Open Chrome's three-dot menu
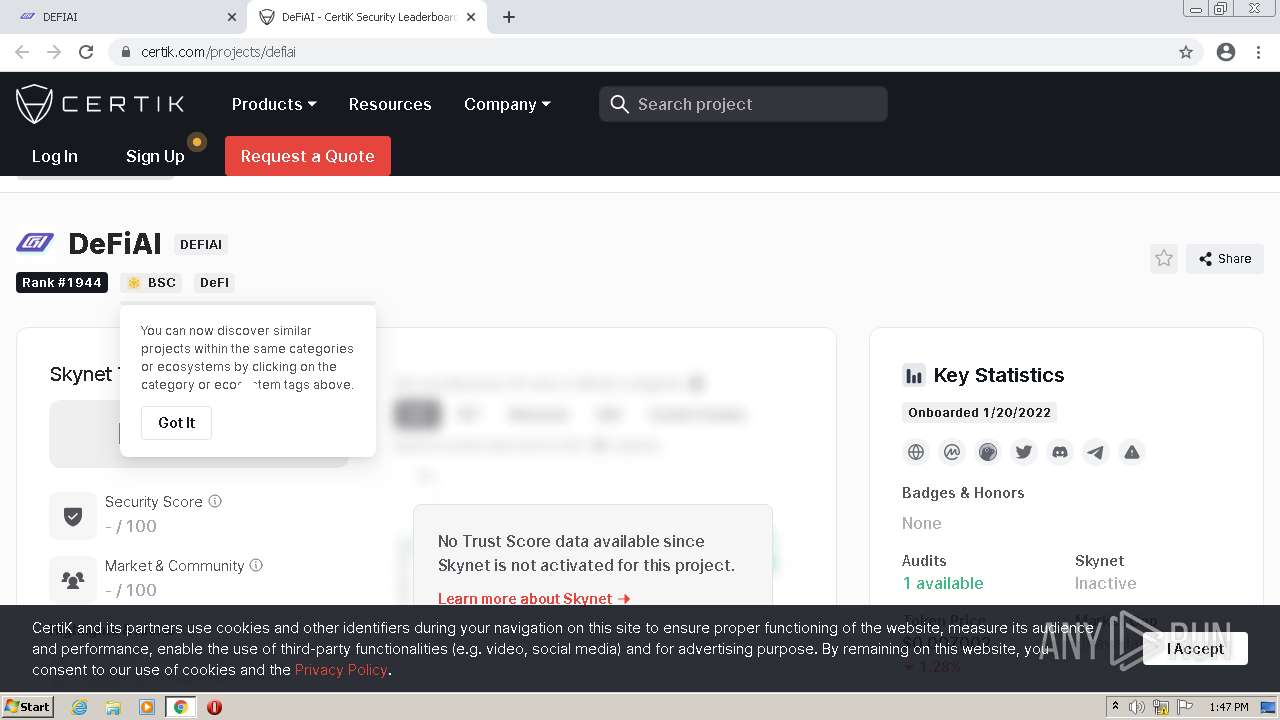The width and height of the screenshot is (1280, 720). point(1259,52)
